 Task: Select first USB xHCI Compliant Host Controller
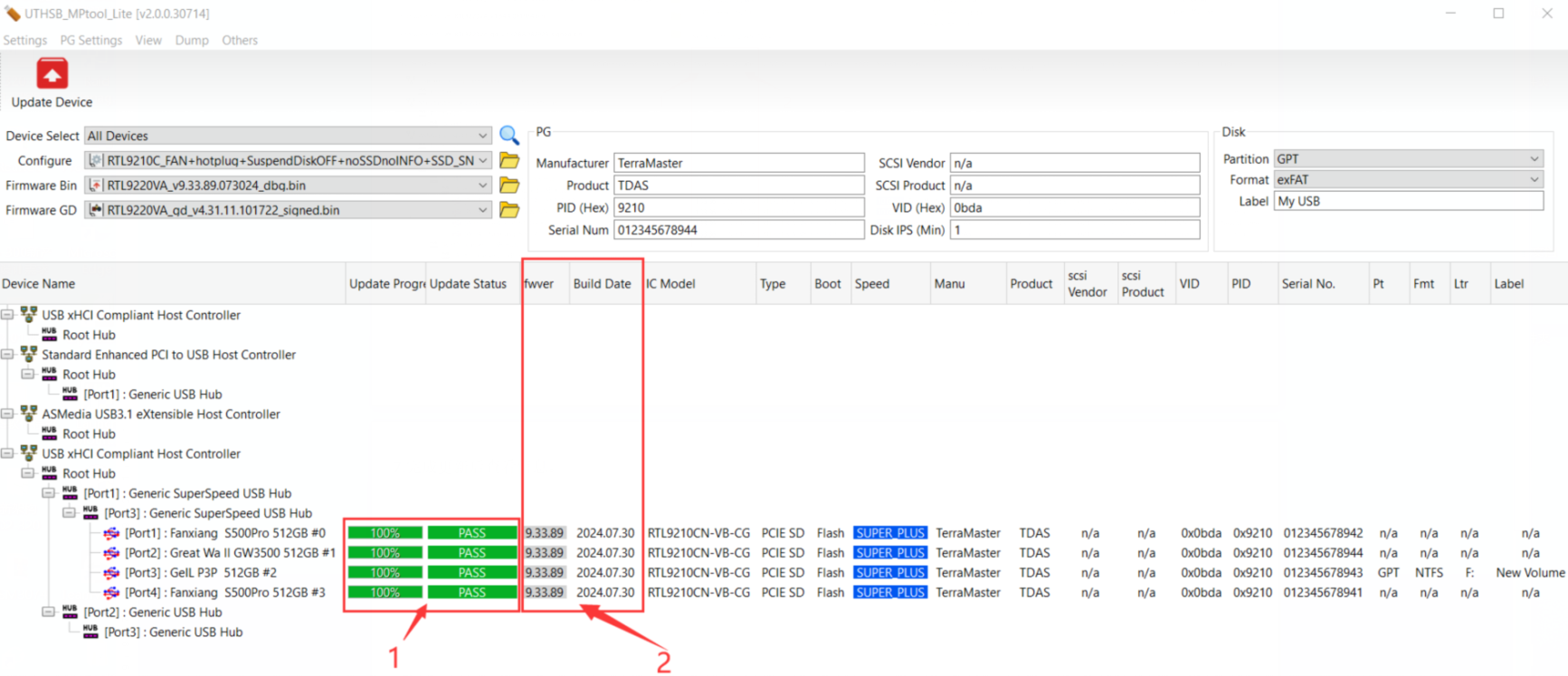[x=140, y=315]
